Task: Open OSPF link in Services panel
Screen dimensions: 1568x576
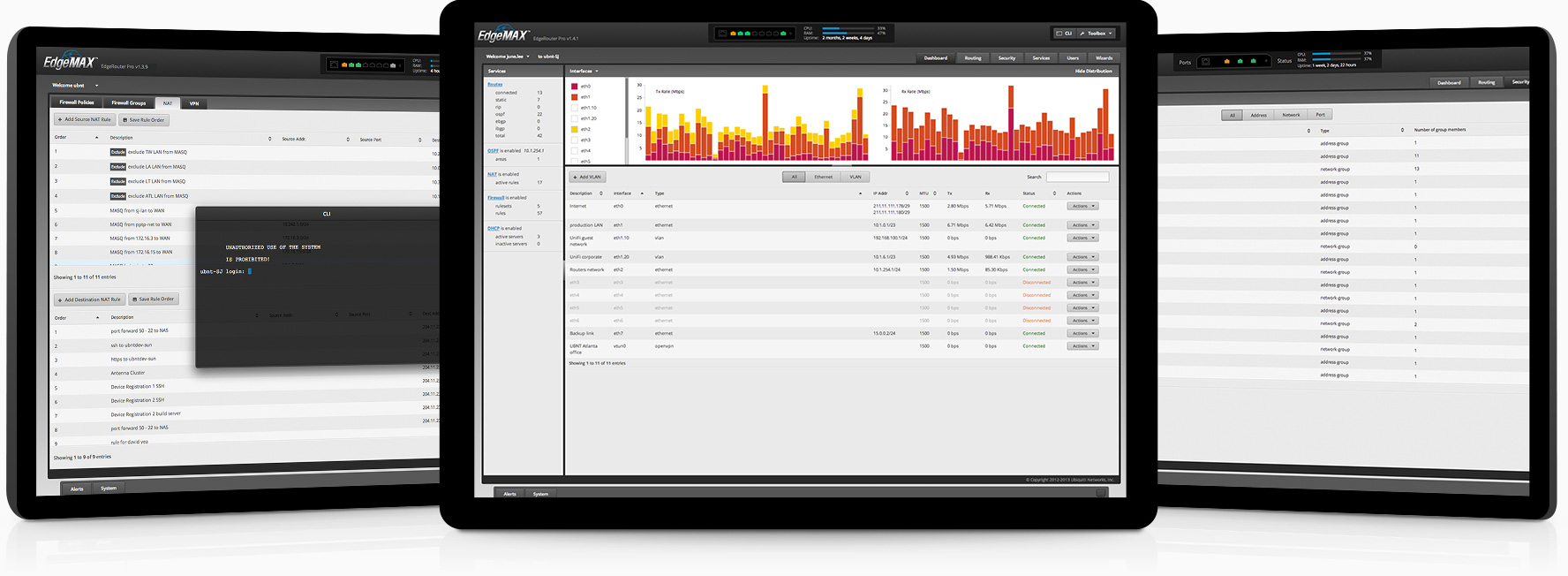Action: pyautogui.click(x=493, y=151)
